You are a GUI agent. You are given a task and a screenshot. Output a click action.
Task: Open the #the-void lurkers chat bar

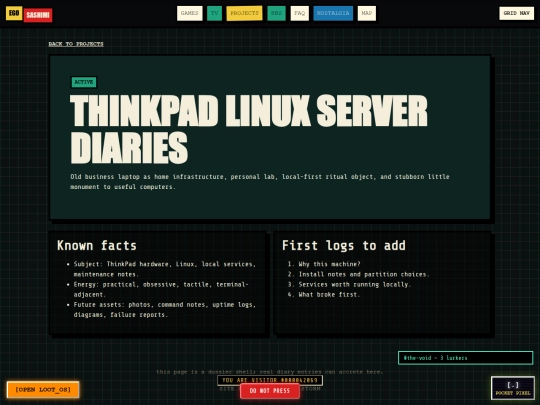(466, 358)
